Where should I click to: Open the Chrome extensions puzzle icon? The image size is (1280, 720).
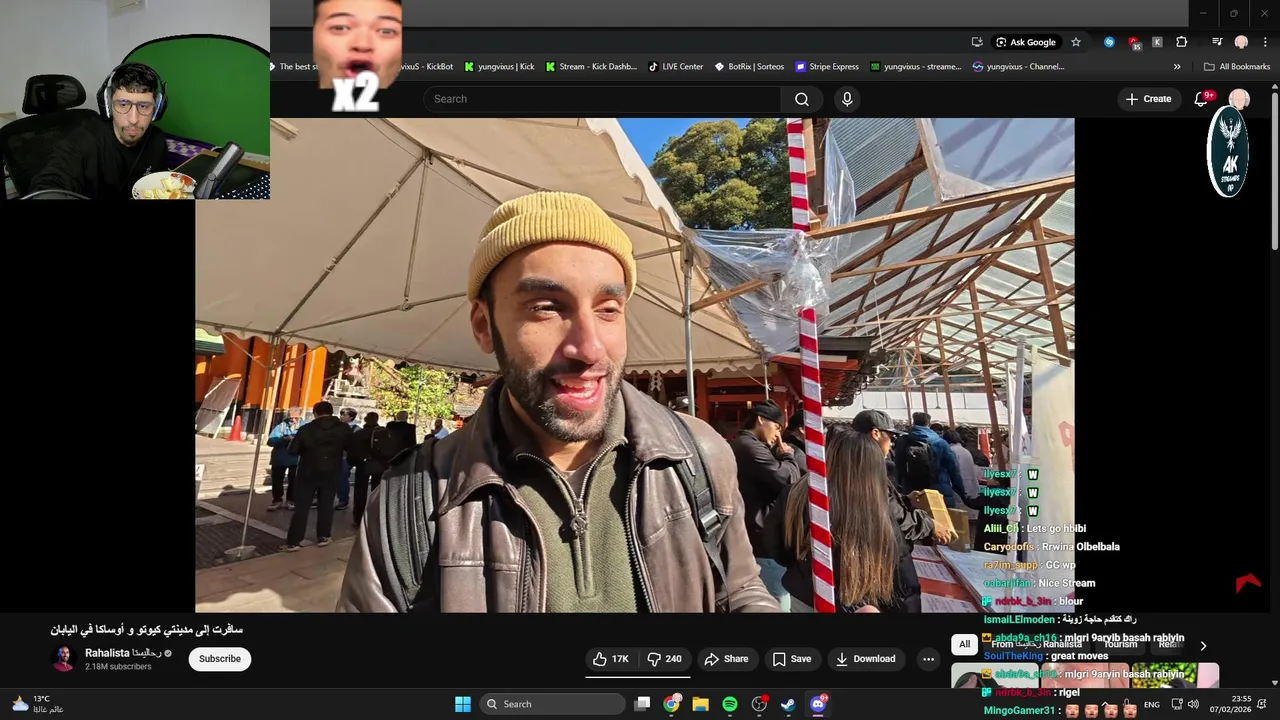click(1182, 42)
